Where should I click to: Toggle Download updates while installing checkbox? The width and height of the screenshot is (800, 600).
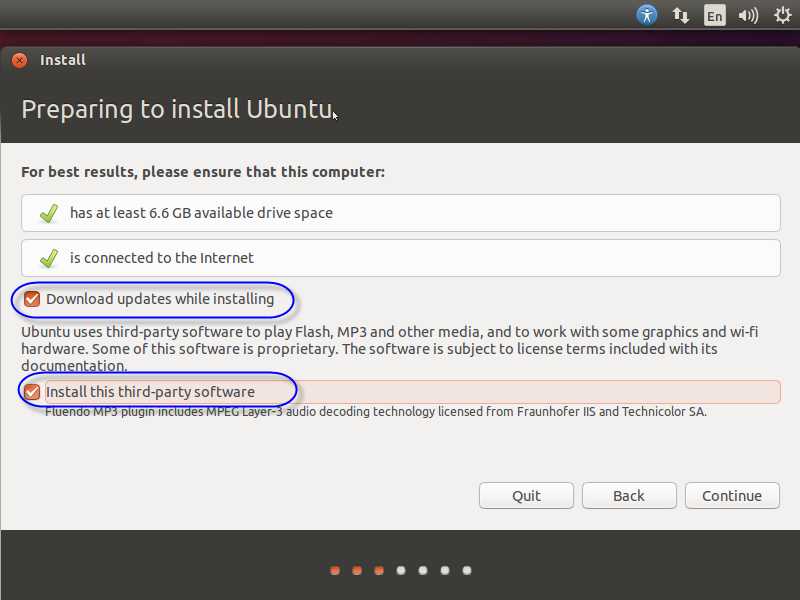[x=32, y=299]
